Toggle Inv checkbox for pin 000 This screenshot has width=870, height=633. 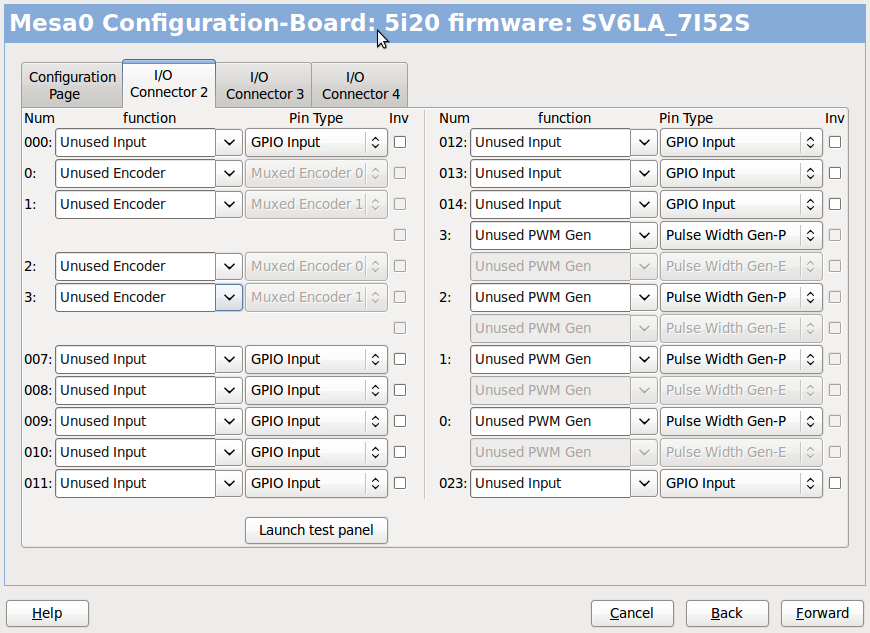coord(399,142)
